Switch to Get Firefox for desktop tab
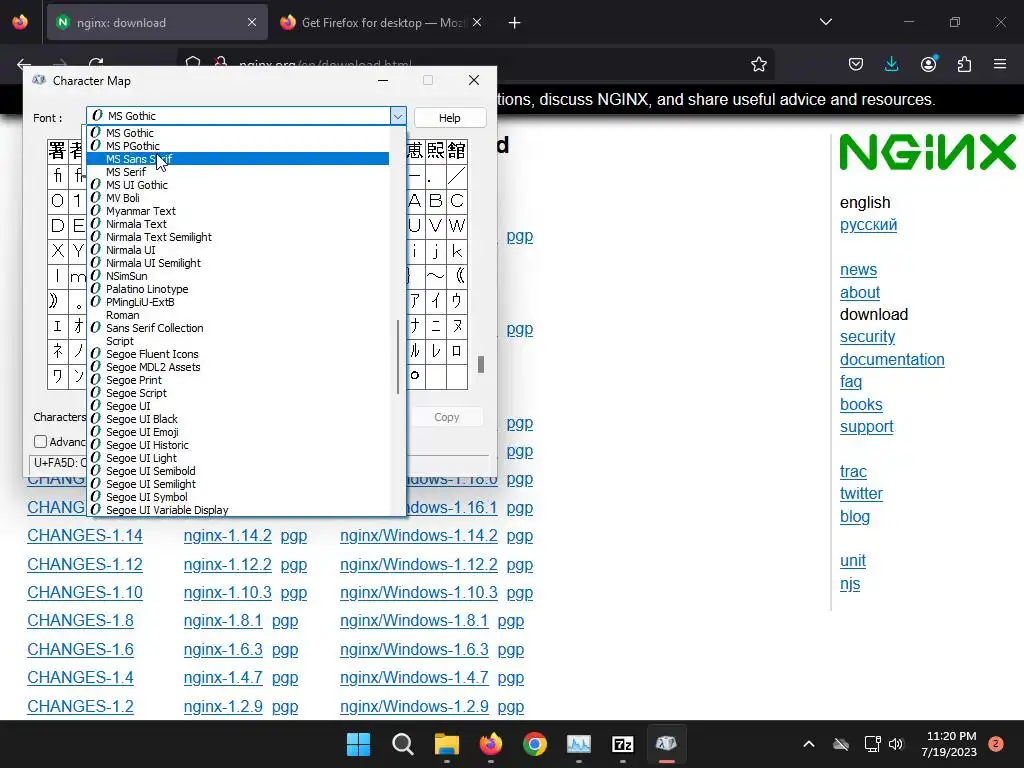1024x768 pixels. point(382,23)
